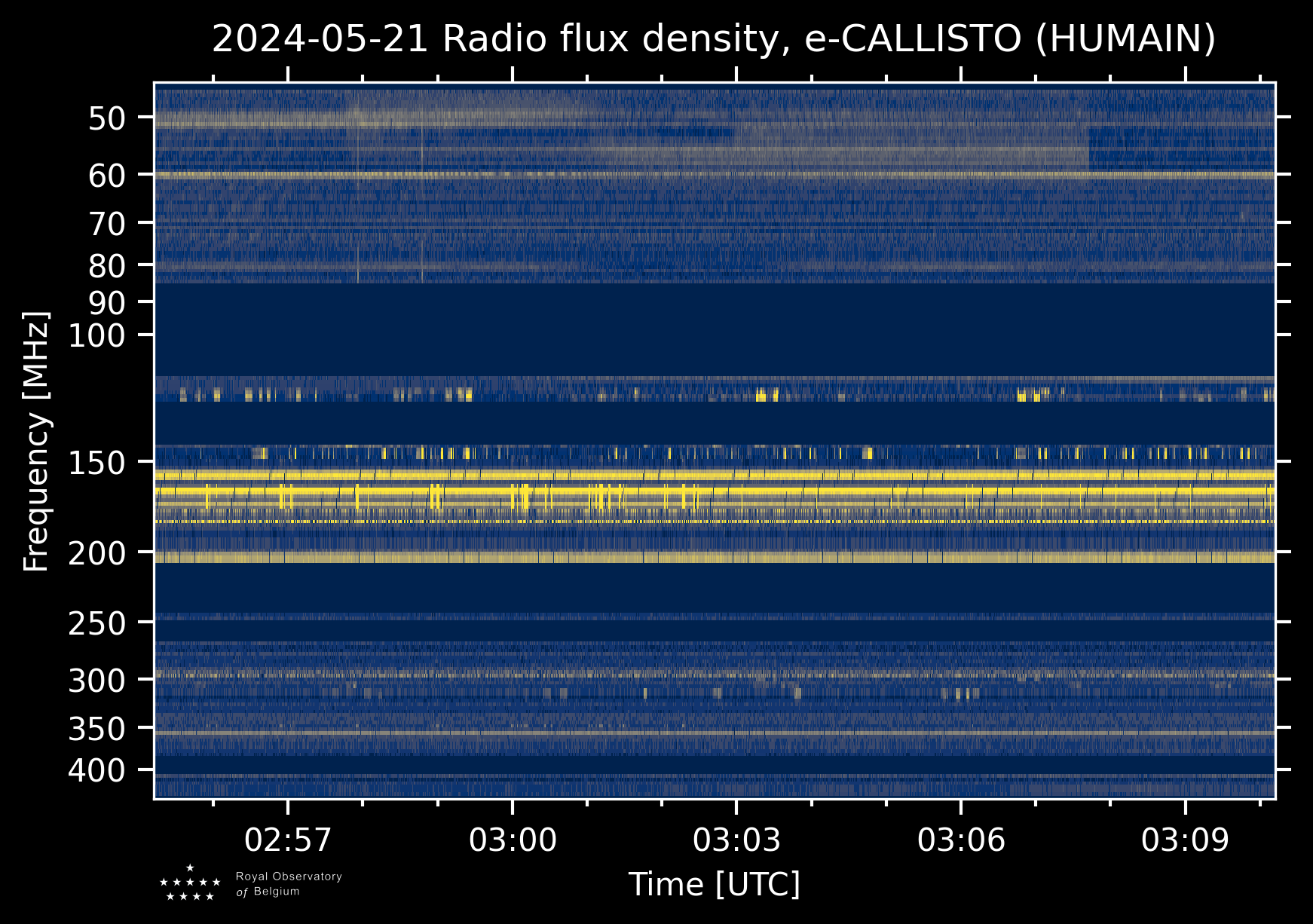This screenshot has height=924, width=1313.
Task: Click the 350 MHz frequency tick label
Action: point(96,730)
